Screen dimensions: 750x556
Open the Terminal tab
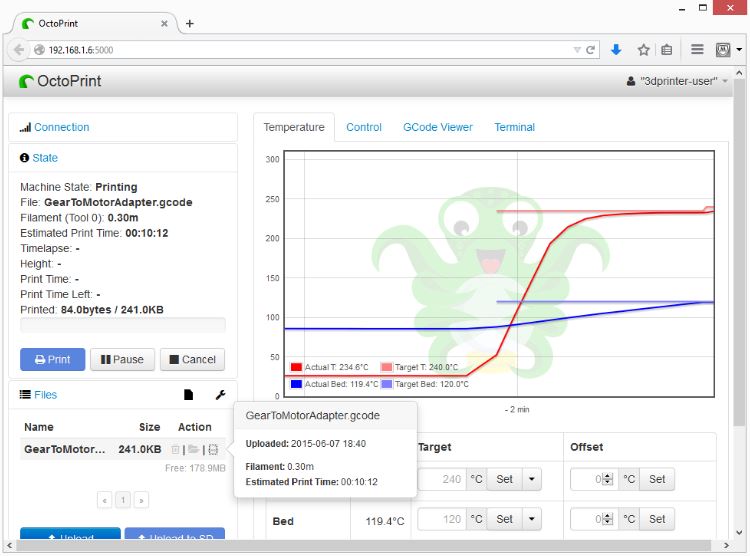(514, 127)
